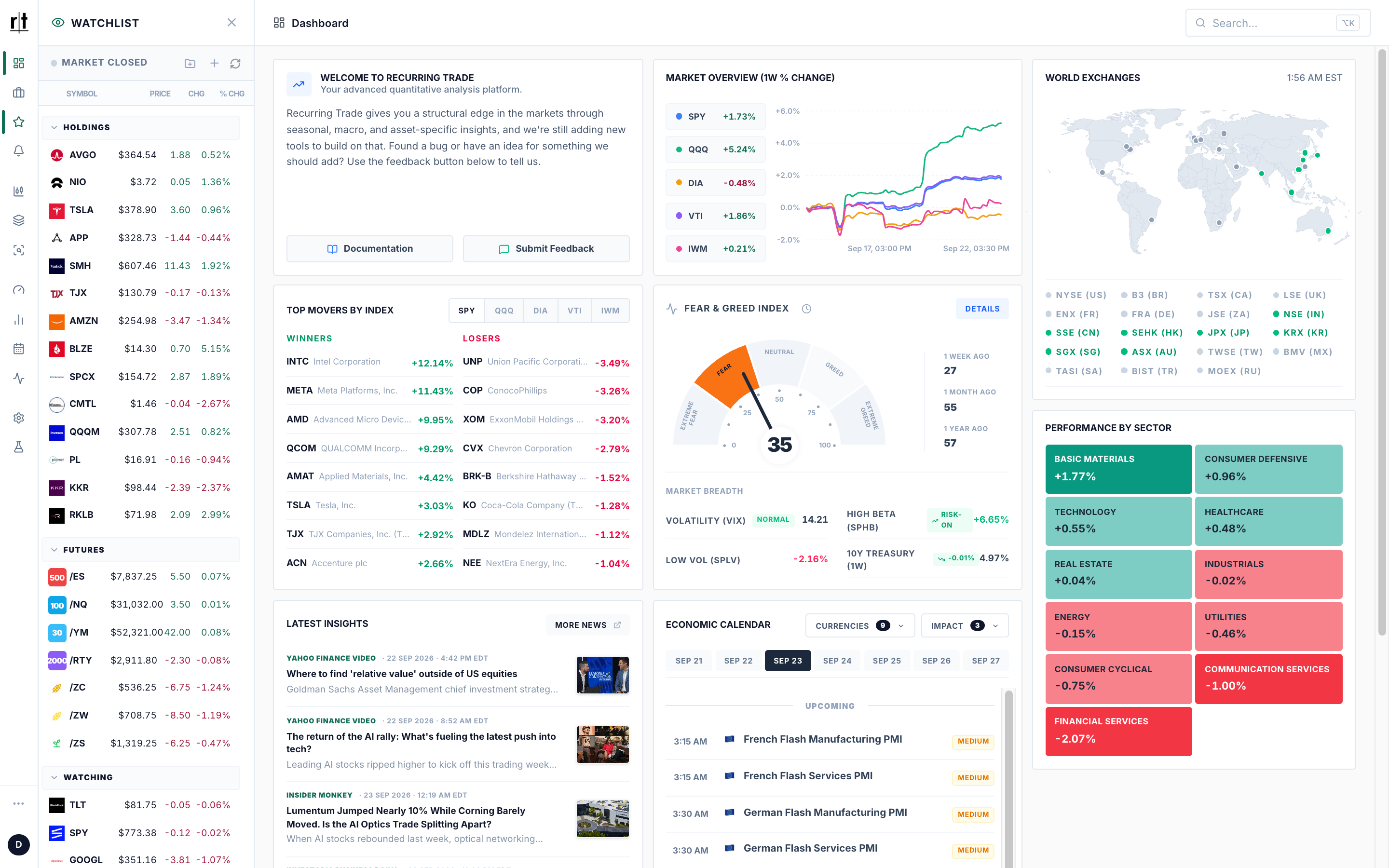Viewport: 1389px width, 868px height.
Task: Toggle DIA series in Market Overview
Action: tap(716, 183)
